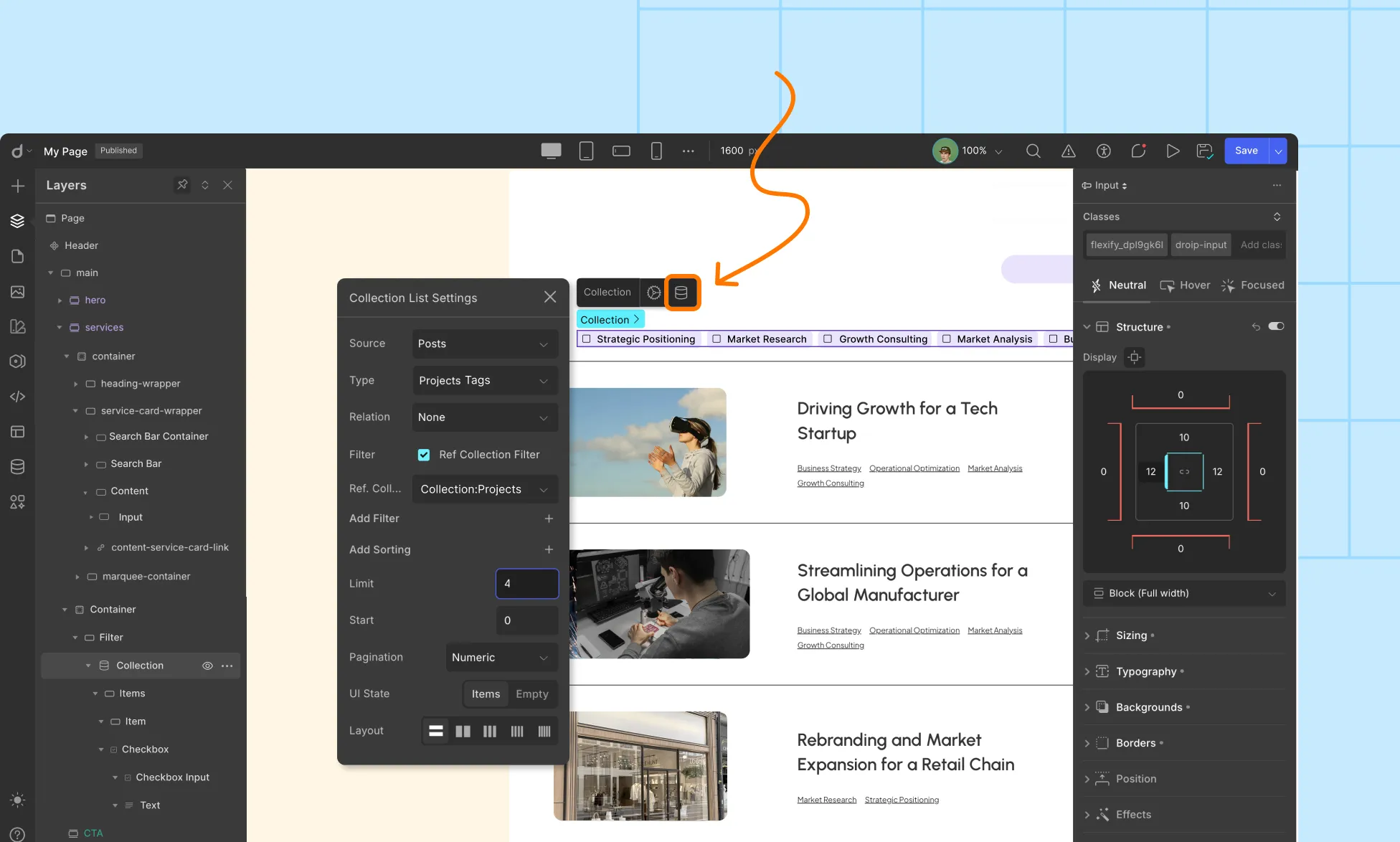Switch to mobile viewport icon

(x=656, y=151)
